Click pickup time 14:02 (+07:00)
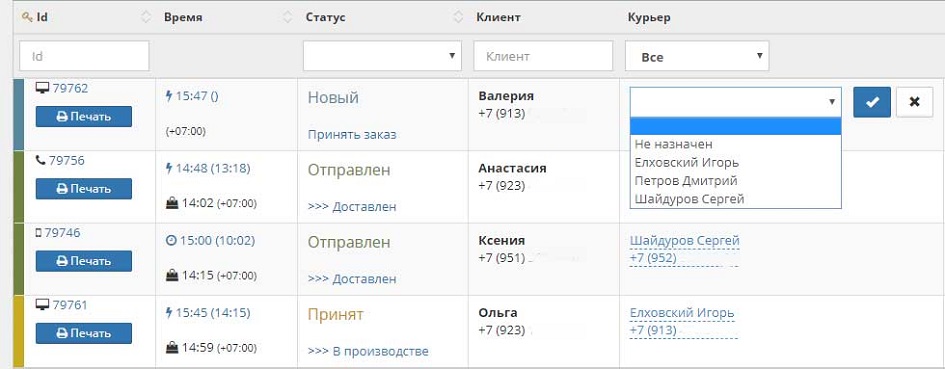This screenshot has height=369, width=945. 219,204
